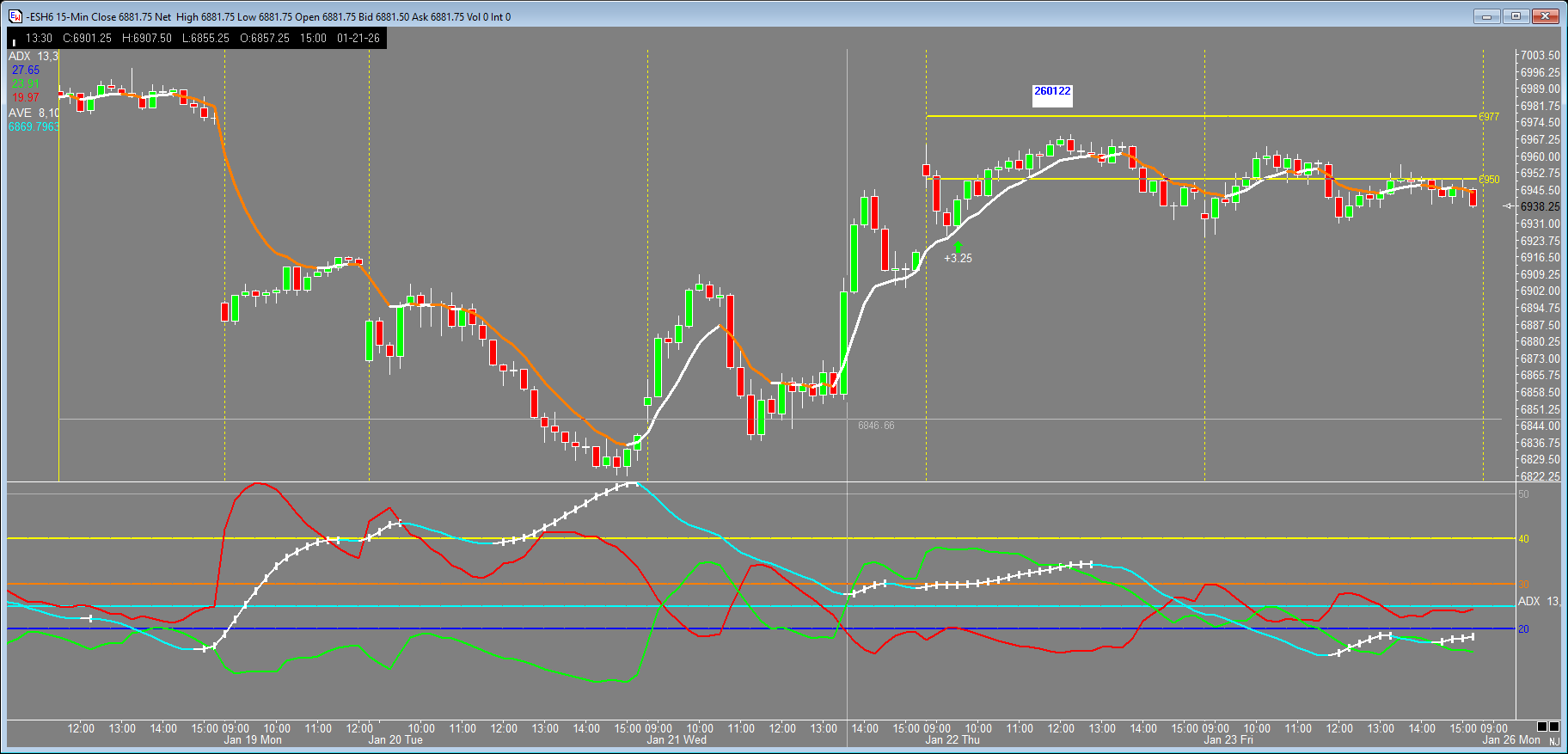This screenshot has height=754, width=1568.
Task: Click the yellow 40 level in ADX pane
Action: (x=1524, y=539)
